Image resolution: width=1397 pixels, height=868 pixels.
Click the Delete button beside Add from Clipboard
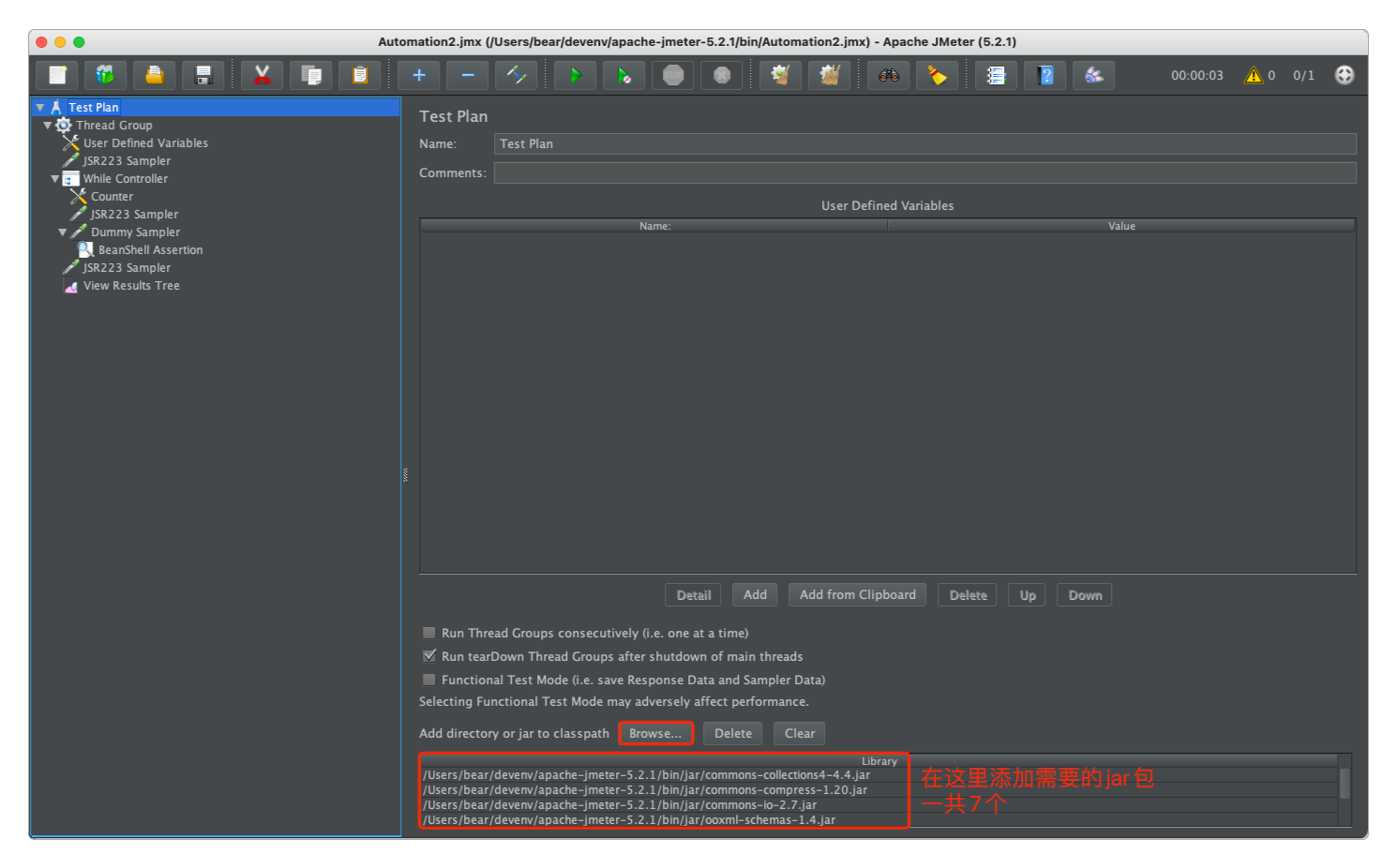(968, 595)
